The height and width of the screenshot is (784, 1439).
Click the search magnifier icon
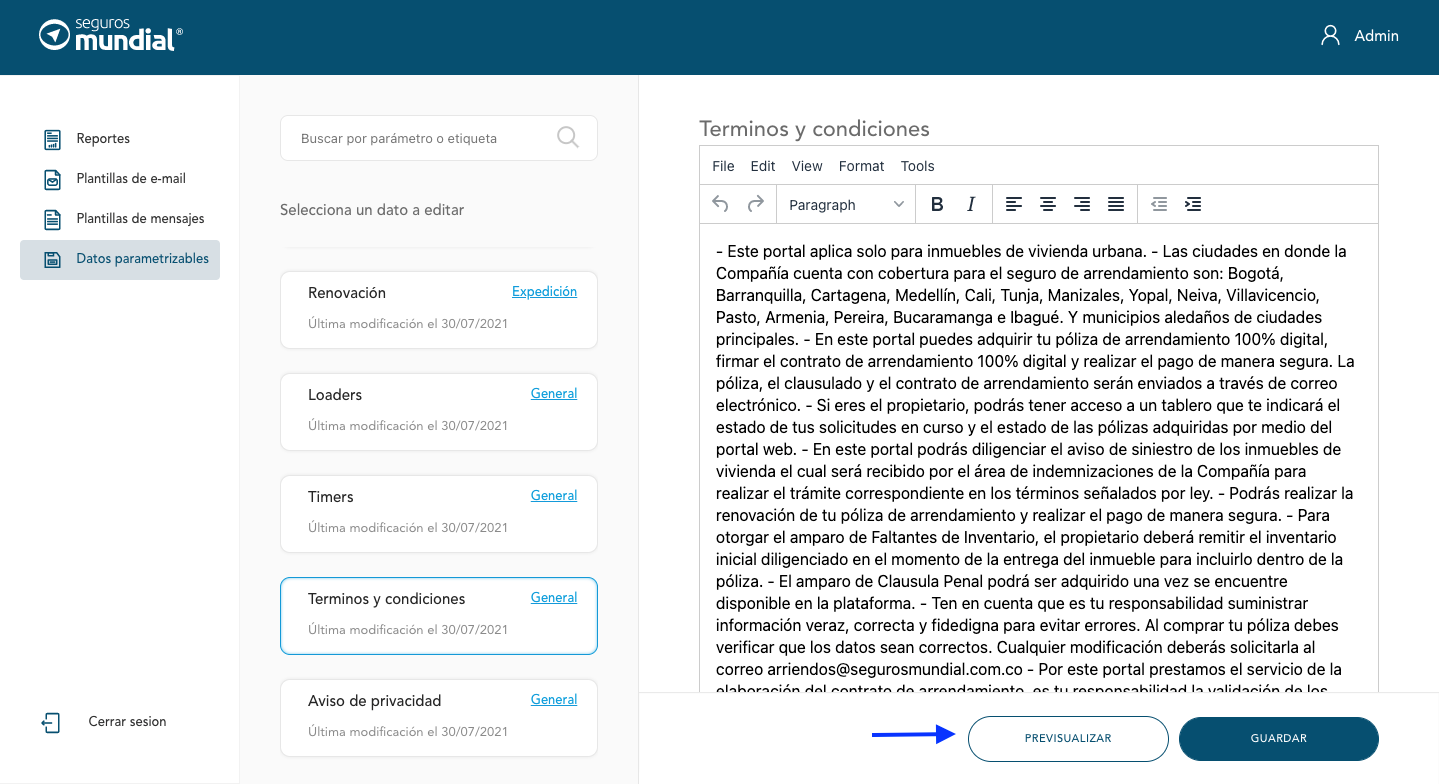coord(568,138)
